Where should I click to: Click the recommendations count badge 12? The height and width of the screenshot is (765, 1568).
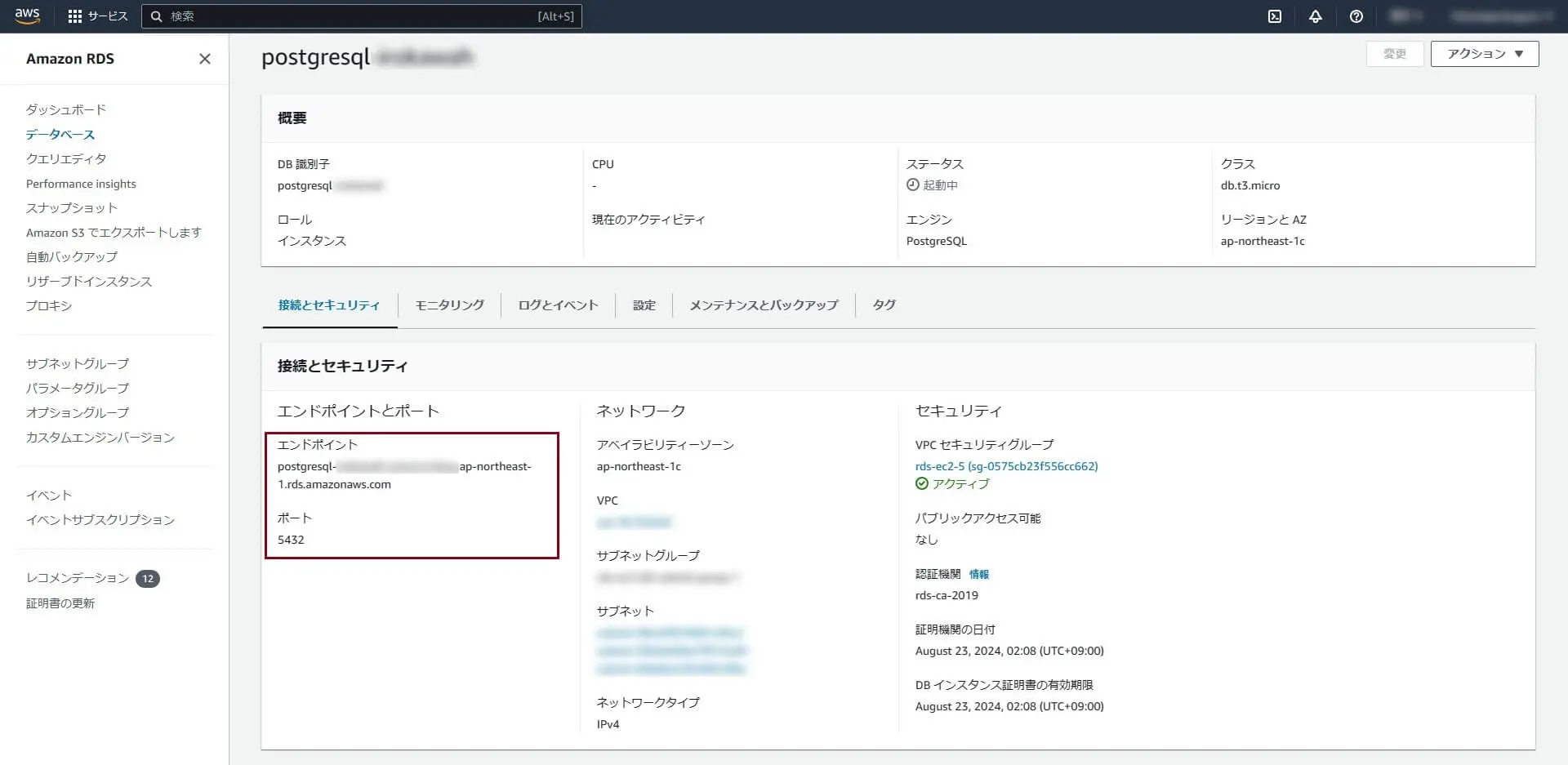point(148,579)
